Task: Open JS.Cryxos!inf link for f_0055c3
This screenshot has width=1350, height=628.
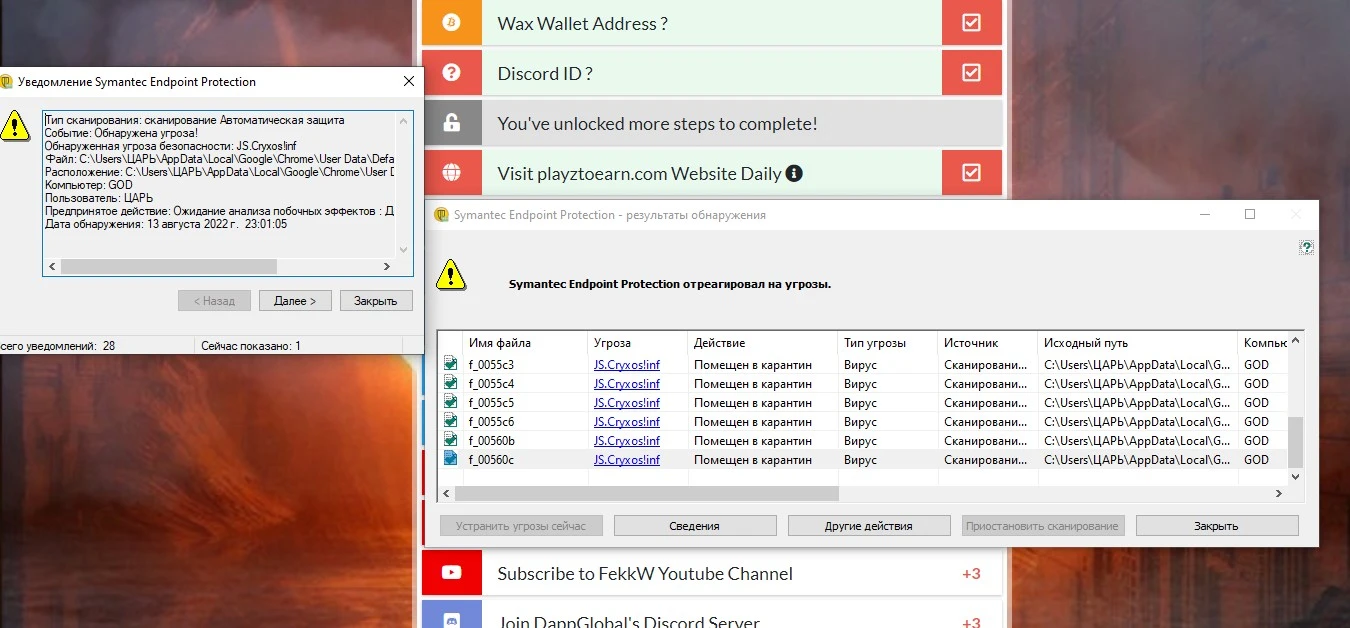Action: point(627,364)
